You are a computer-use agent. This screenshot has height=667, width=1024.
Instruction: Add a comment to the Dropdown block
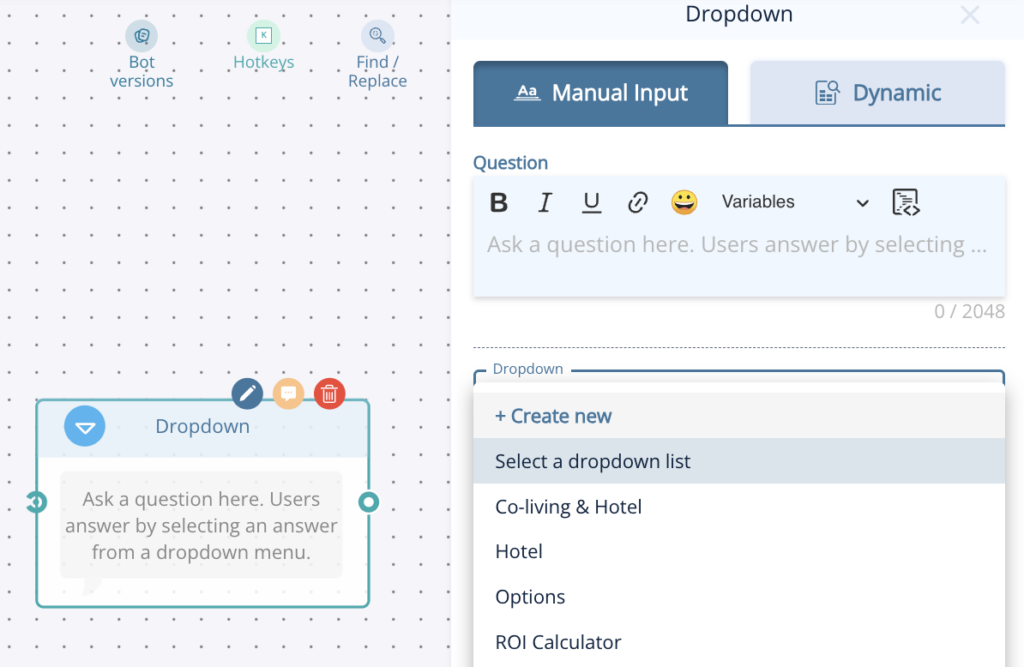point(288,393)
